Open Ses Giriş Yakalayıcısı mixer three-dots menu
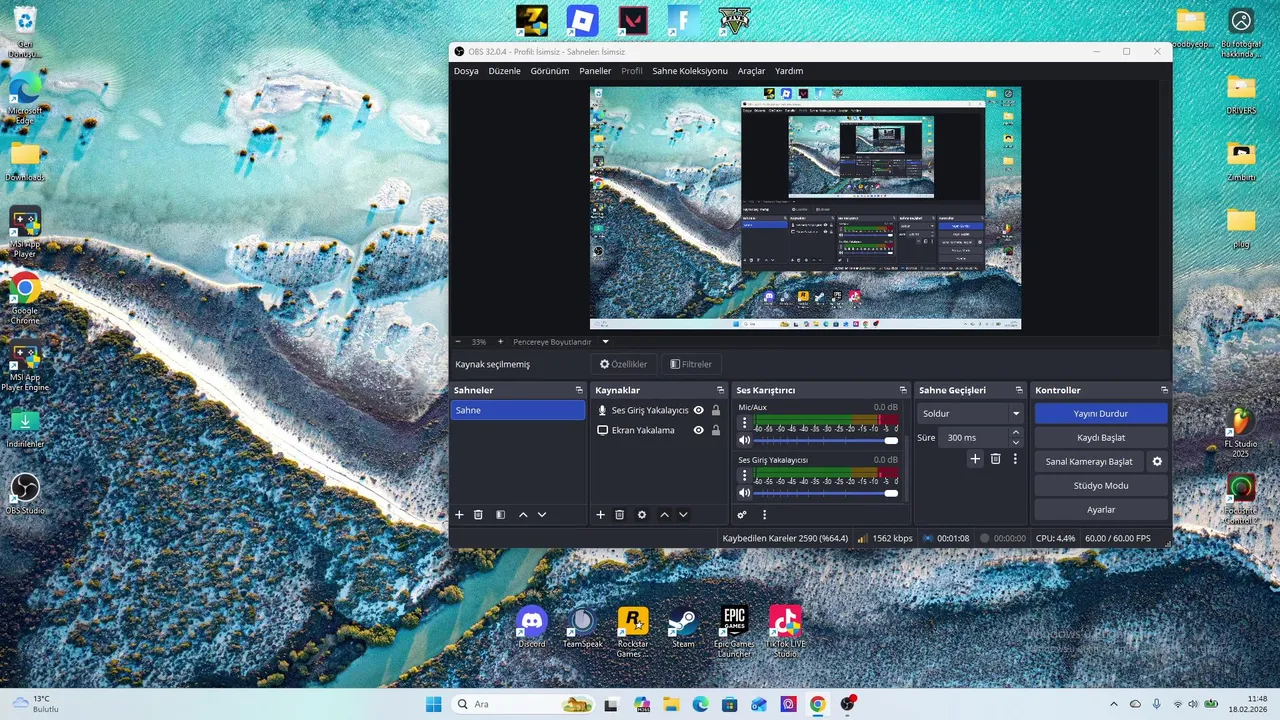1280x720 pixels. (744, 475)
